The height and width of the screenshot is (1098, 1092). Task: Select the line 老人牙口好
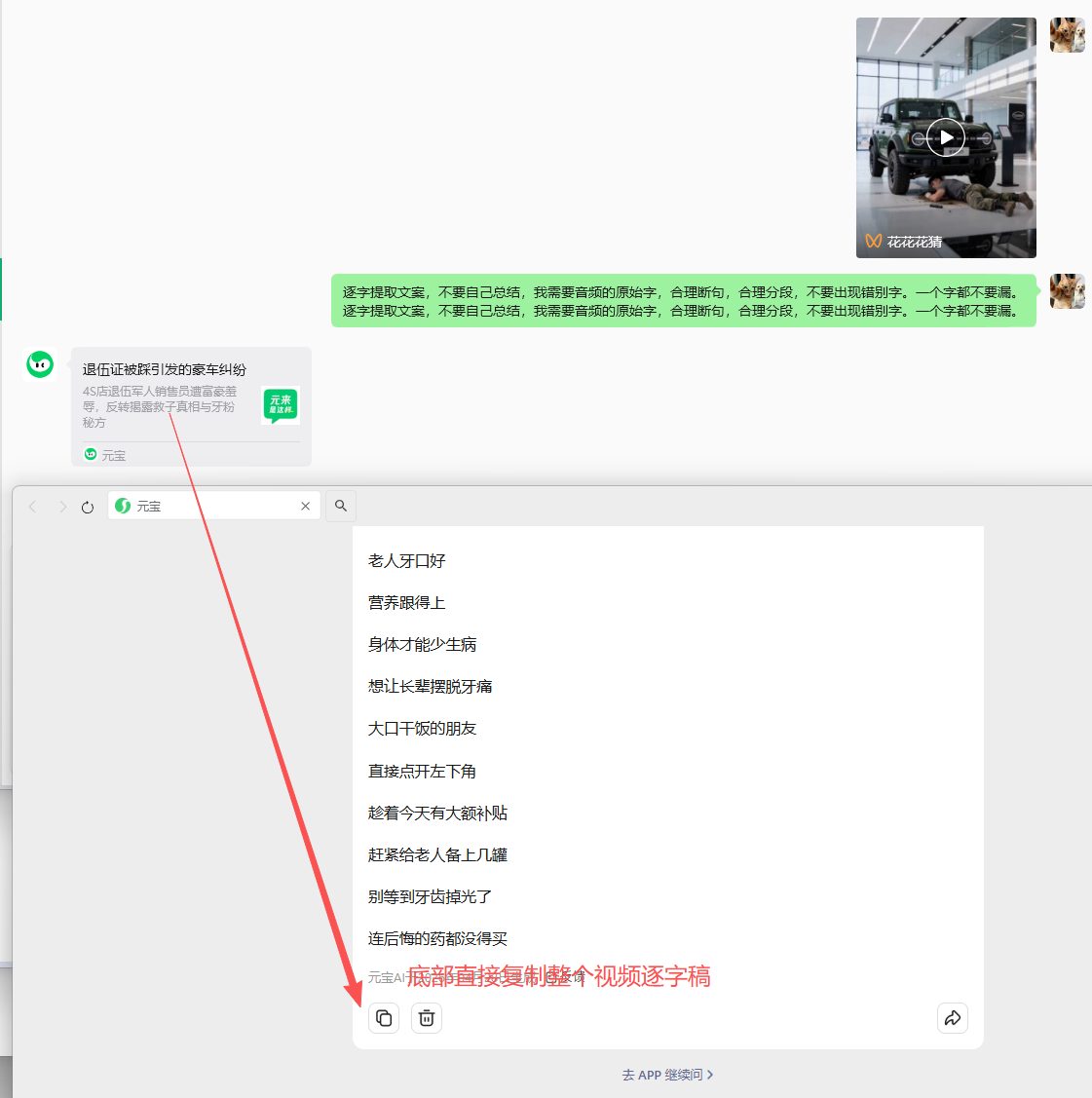tap(407, 561)
